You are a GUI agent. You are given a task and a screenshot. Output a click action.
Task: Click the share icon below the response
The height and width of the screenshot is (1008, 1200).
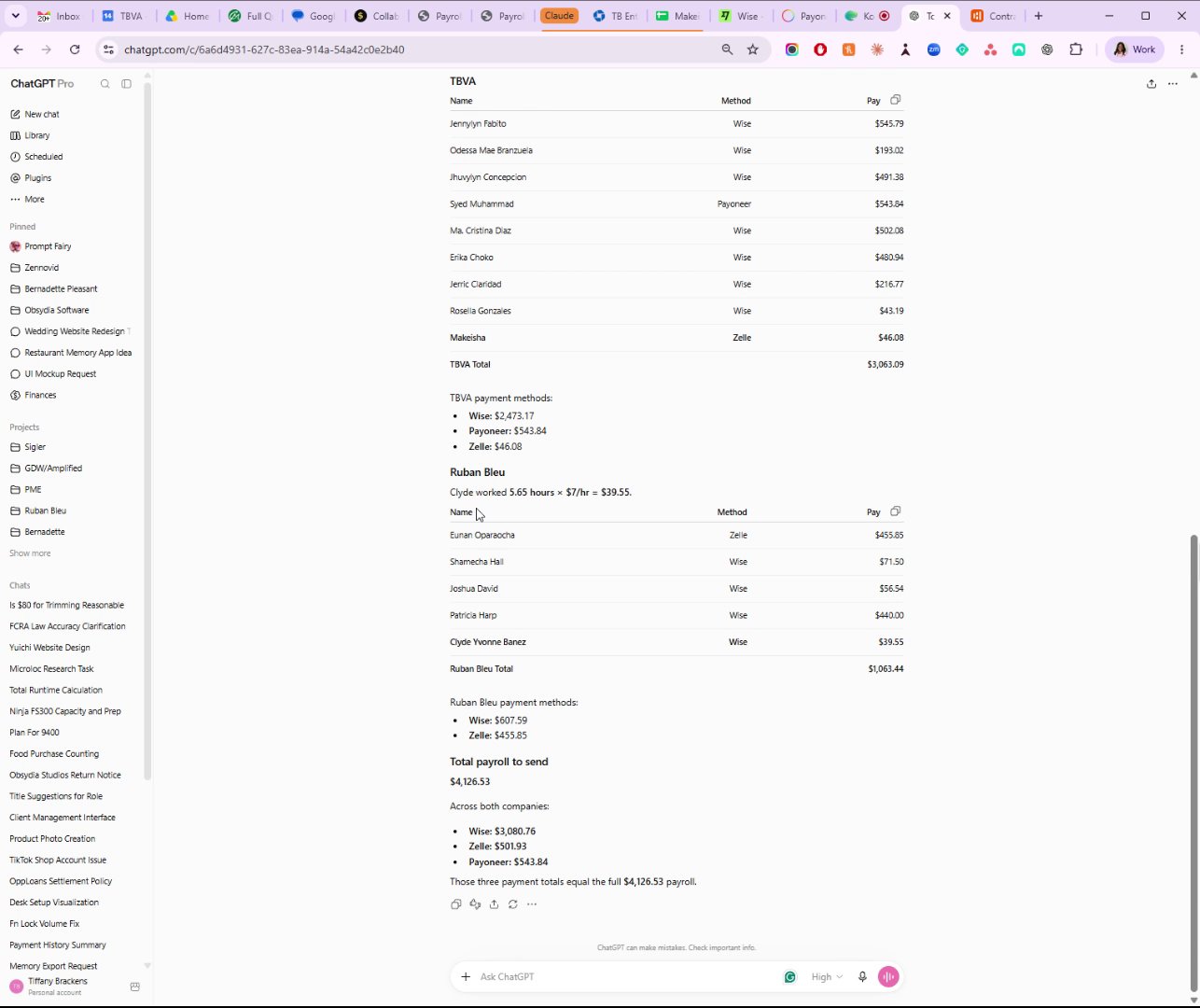point(494,904)
